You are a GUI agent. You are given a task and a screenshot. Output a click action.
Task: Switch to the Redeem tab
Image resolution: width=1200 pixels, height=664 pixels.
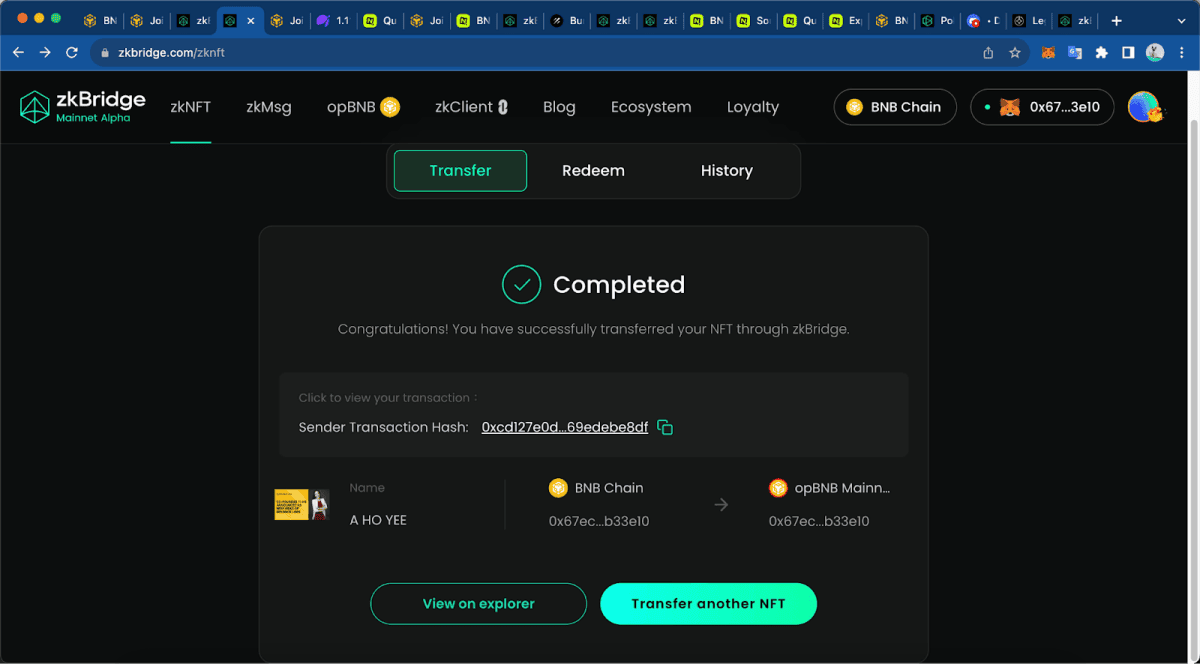tap(593, 171)
